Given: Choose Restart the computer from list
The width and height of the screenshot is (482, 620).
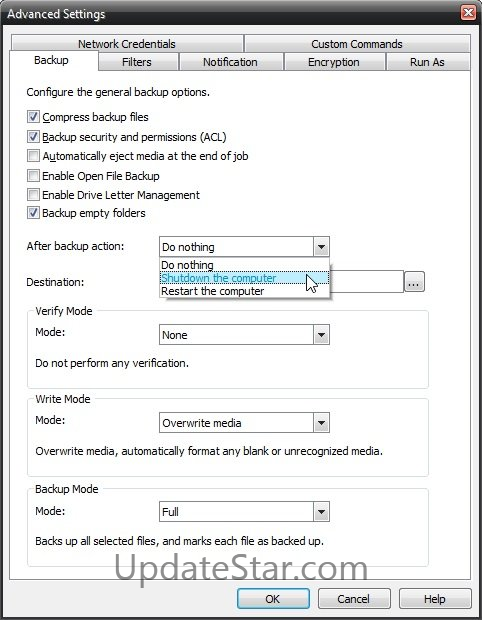Looking at the screenshot, I should pos(244,291).
